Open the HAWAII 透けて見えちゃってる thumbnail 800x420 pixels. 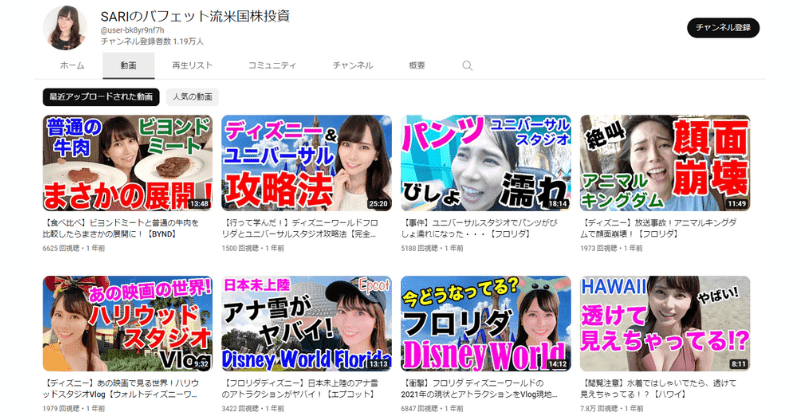[x=665, y=324]
